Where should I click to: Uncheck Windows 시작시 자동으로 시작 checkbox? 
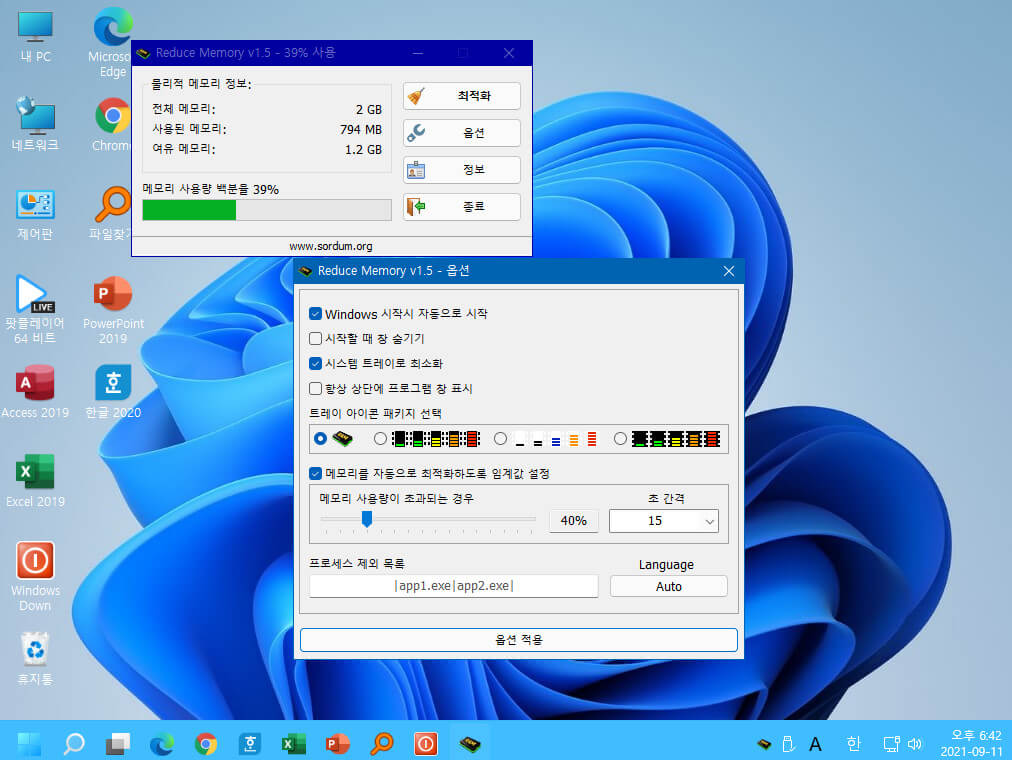[x=316, y=314]
